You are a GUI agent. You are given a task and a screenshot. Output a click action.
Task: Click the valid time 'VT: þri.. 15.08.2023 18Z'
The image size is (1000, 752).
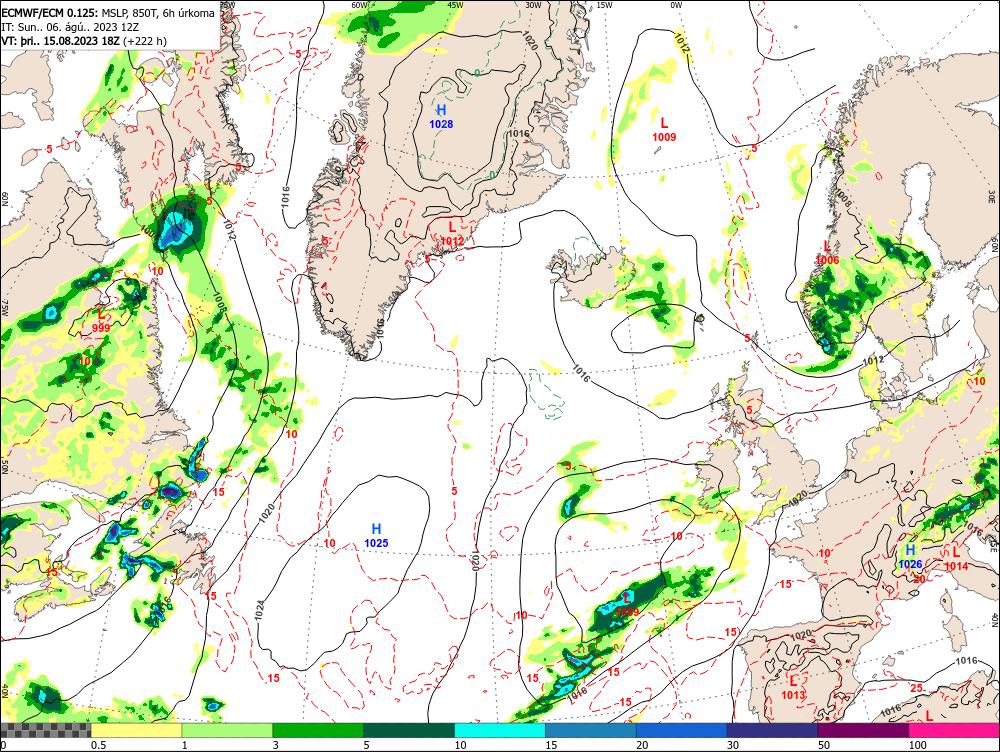61,41
